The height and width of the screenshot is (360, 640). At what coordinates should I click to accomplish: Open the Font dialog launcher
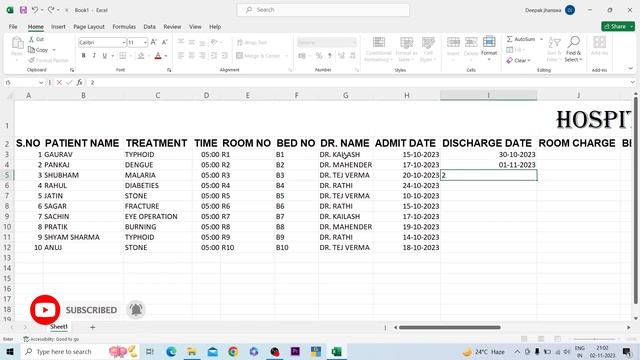pos(169,70)
